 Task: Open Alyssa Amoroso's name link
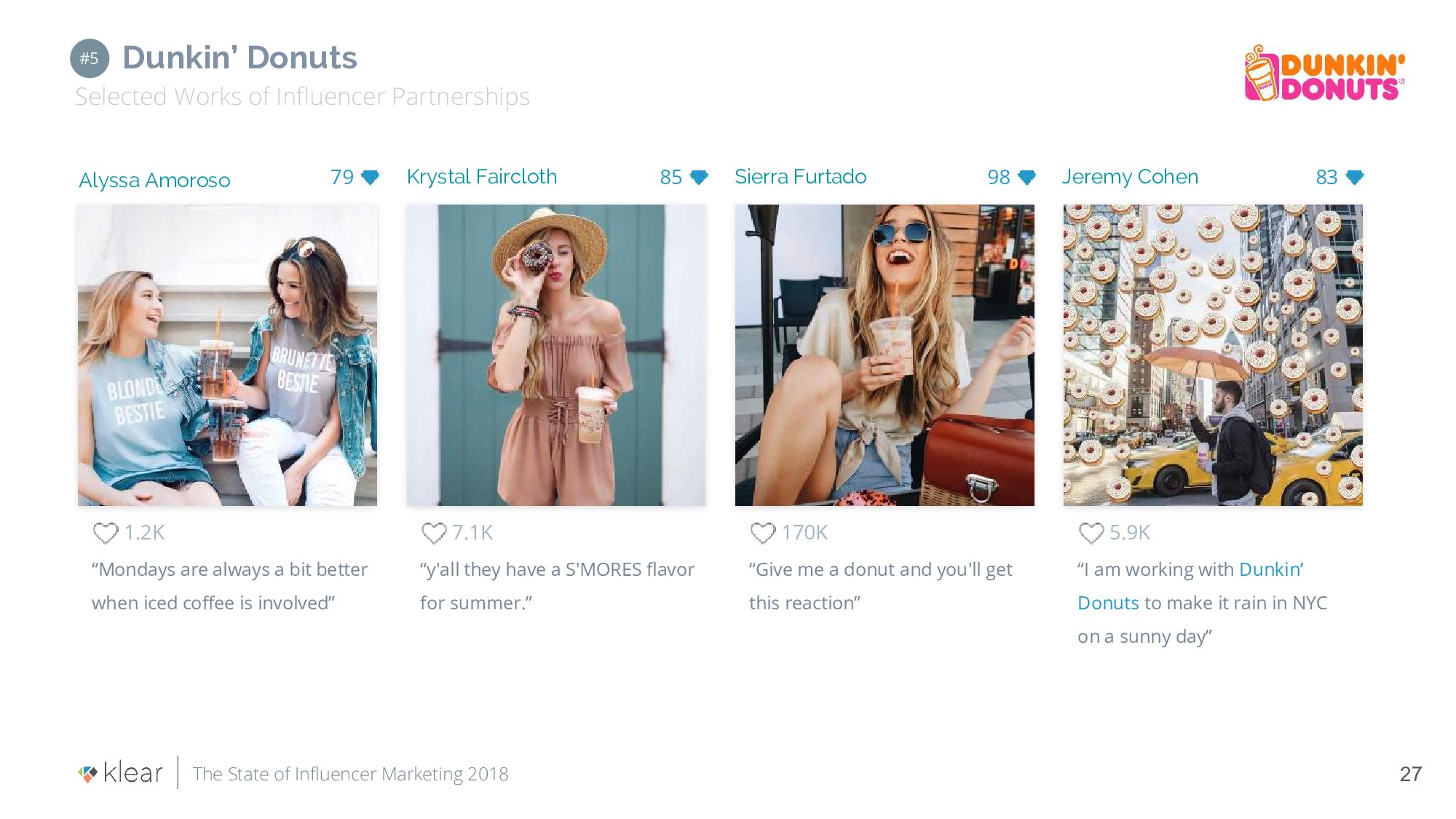[x=154, y=180]
